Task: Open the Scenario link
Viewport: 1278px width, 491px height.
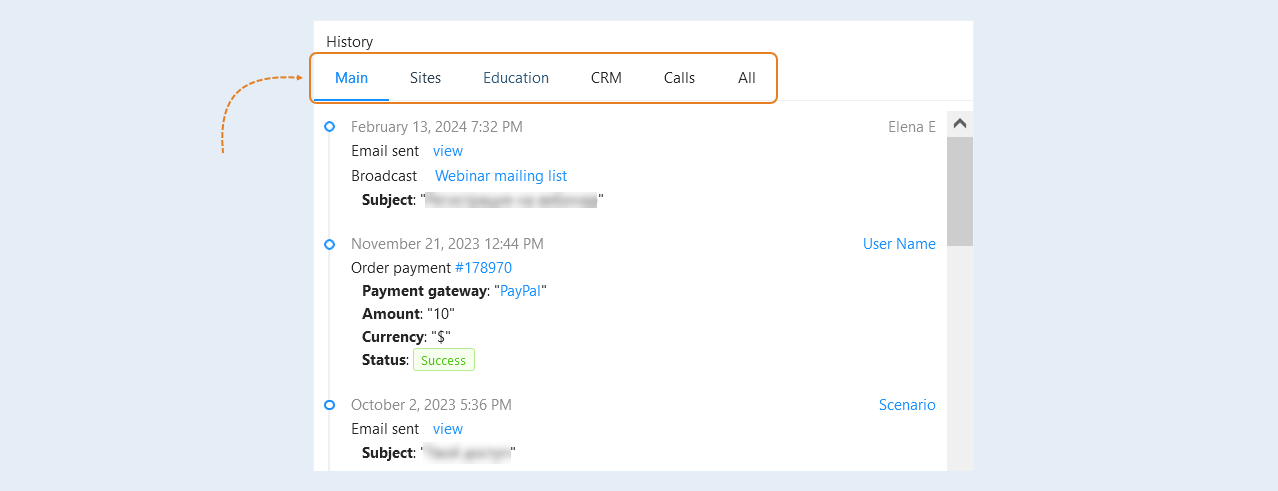Action: 907,405
